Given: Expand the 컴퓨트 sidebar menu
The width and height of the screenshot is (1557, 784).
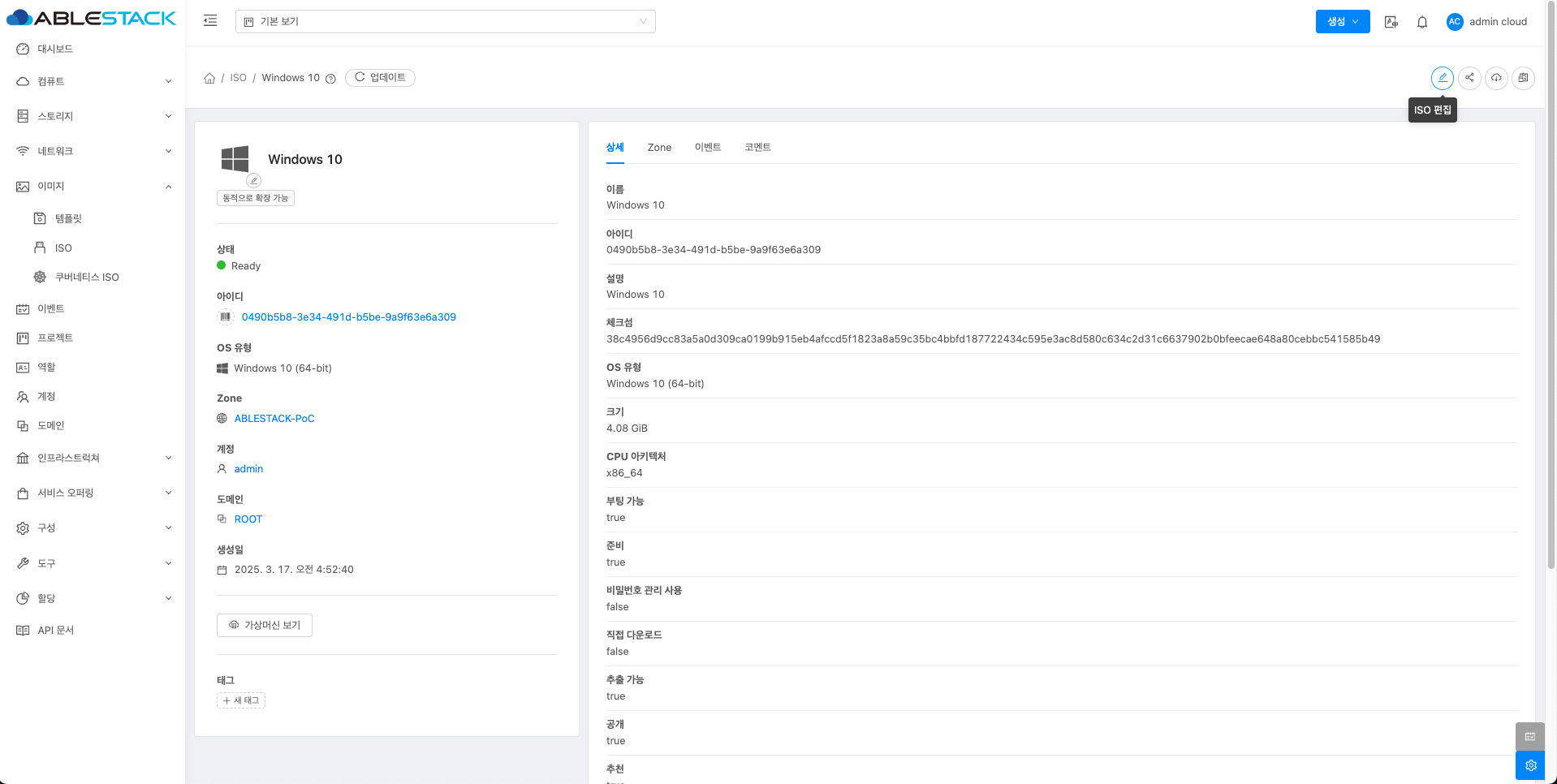Looking at the screenshot, I should (93, 81).
